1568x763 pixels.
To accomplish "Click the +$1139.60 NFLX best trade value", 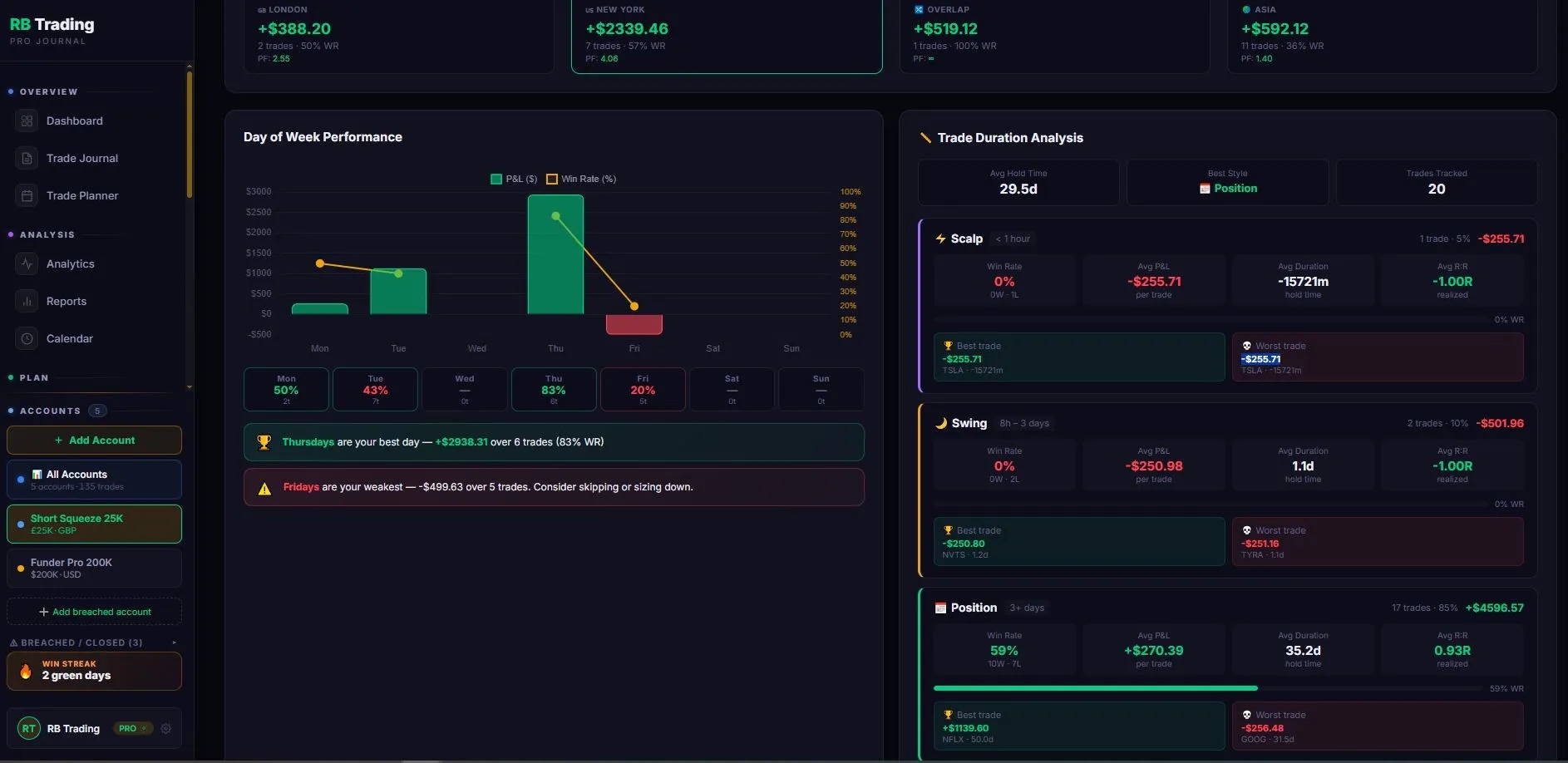I will tap(965, 728).
